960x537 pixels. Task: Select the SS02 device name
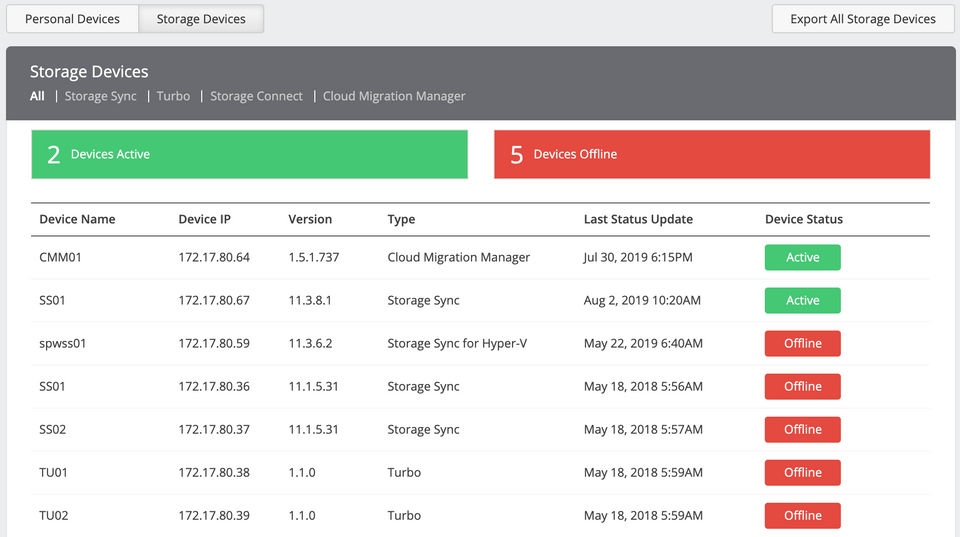[52, 430]
